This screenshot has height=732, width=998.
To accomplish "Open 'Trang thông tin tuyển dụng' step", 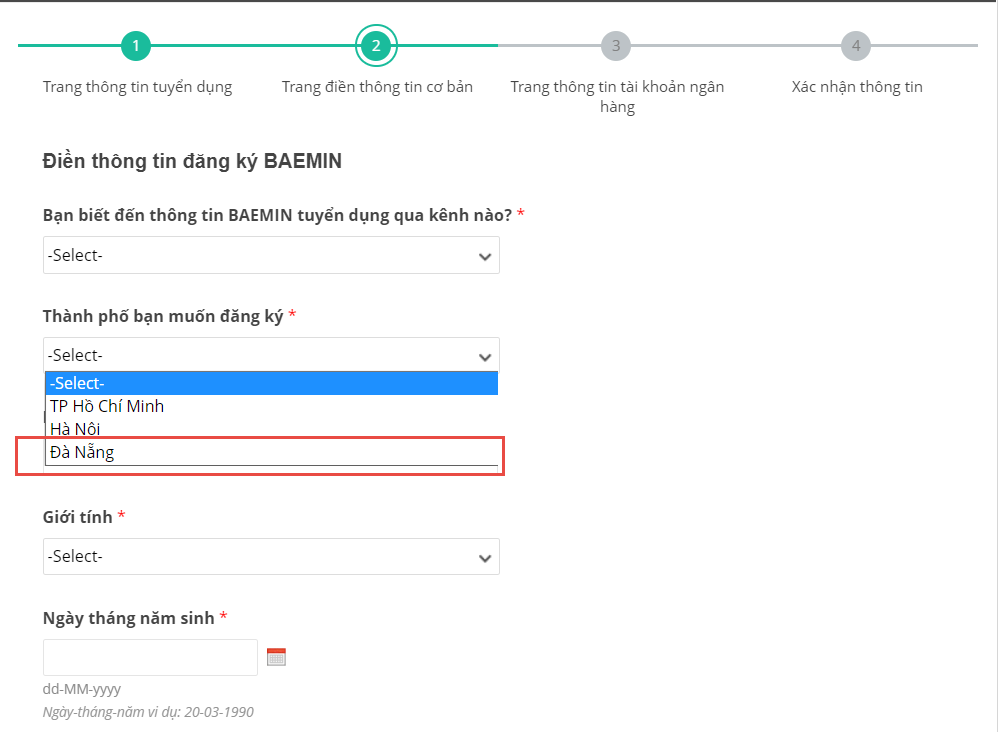I will pyautogui.click(x=136, y=86).
